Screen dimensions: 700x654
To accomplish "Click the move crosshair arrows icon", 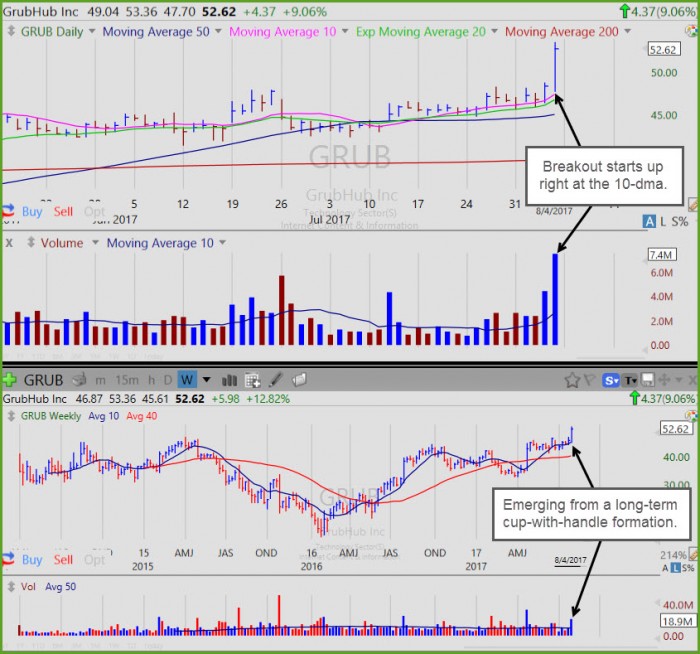I will tap(664, 380).
